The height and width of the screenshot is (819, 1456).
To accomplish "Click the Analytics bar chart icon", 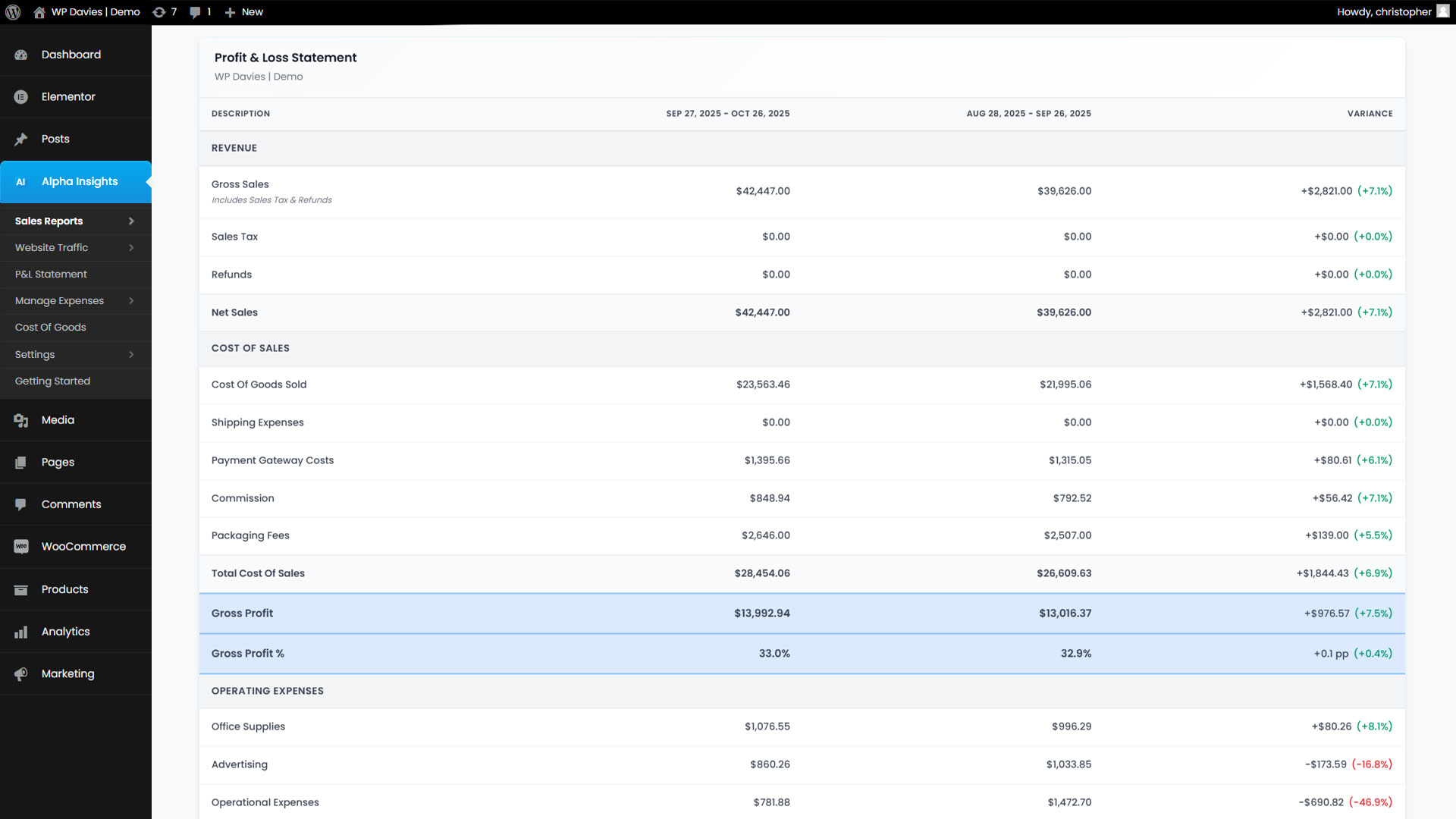I will (x=21, y=632).
